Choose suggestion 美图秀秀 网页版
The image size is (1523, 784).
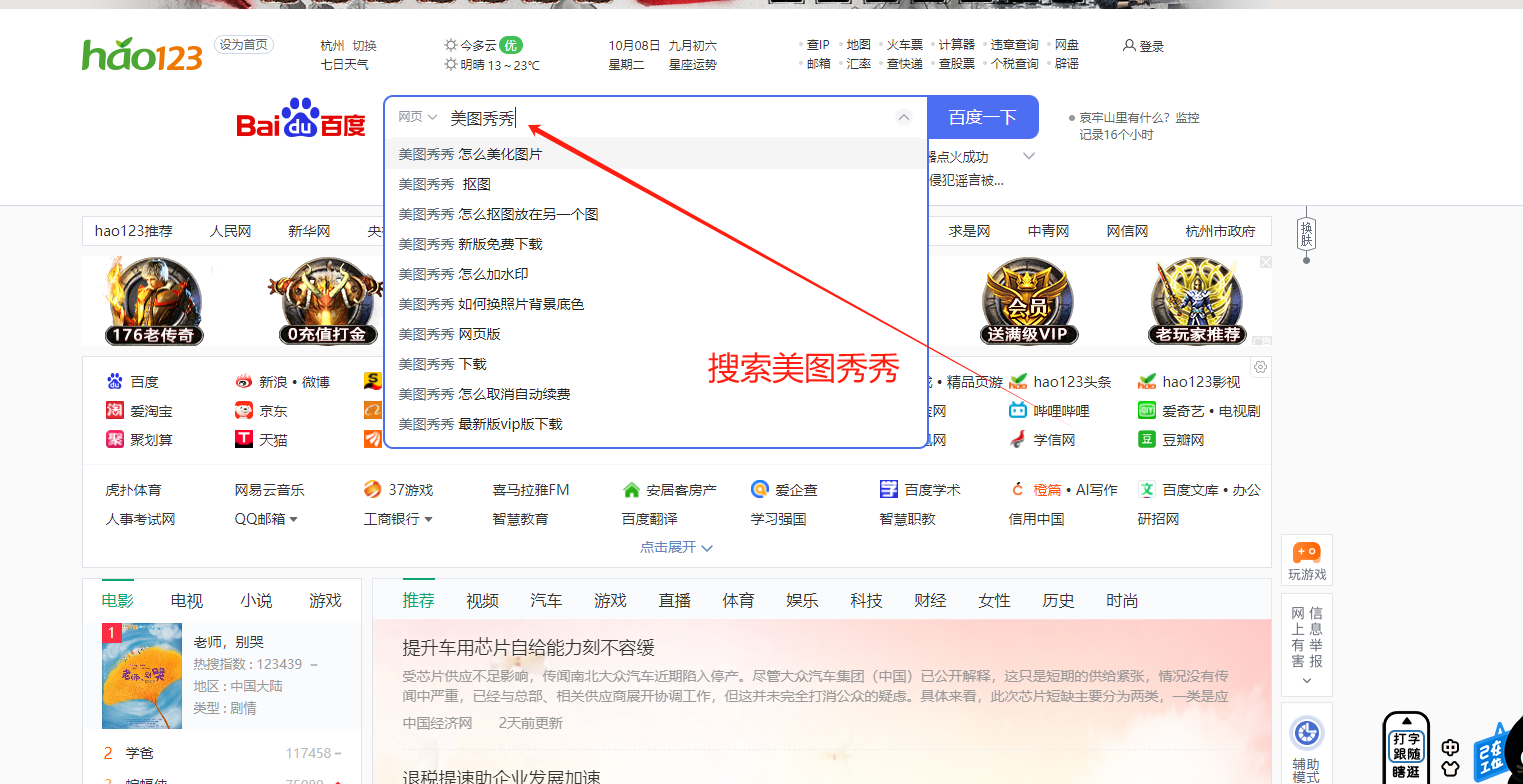[450, 334]
